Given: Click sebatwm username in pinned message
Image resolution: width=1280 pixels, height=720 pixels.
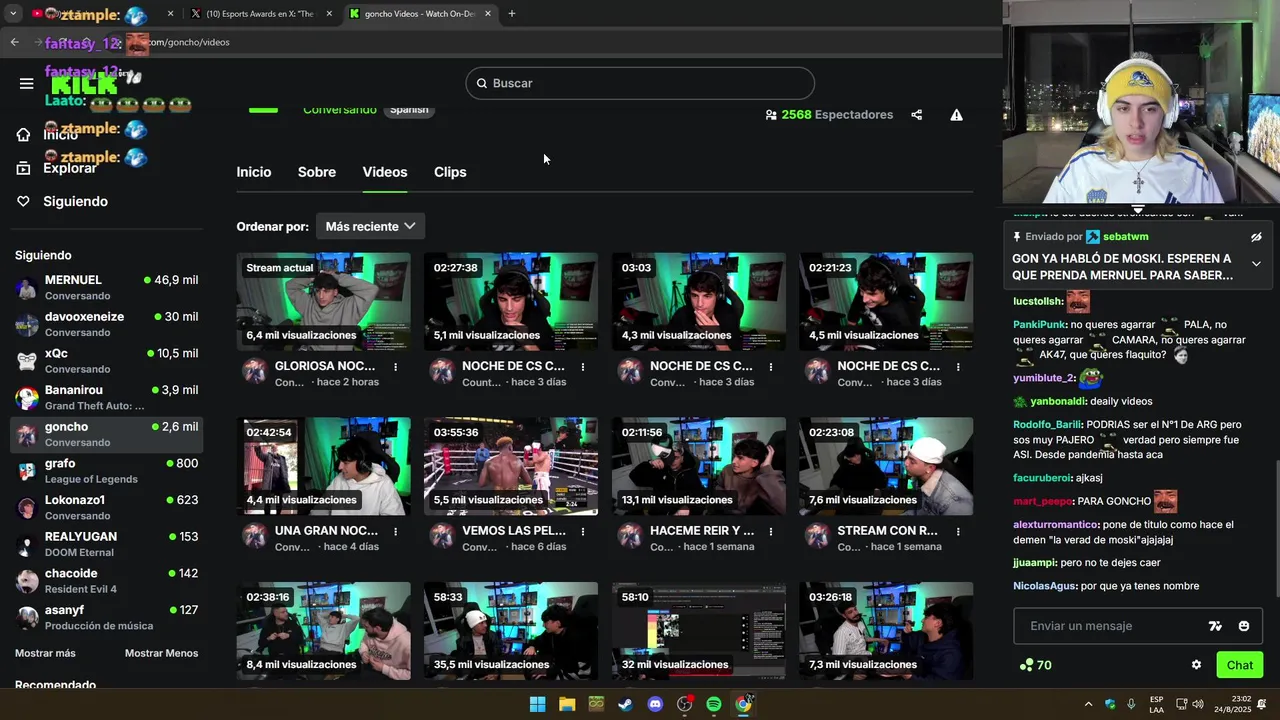Looking at the screenshot, I should tap(1126, 237).
